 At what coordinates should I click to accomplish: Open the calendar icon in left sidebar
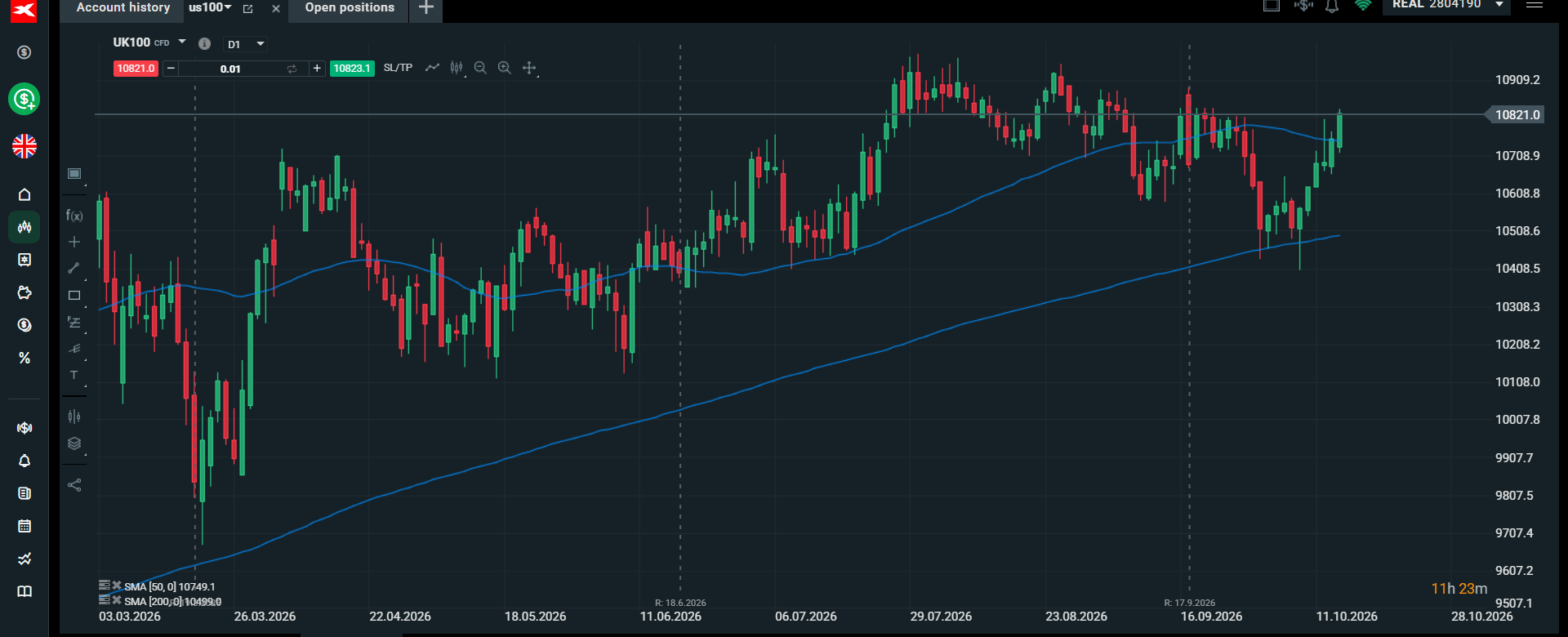tap(24, 526)
